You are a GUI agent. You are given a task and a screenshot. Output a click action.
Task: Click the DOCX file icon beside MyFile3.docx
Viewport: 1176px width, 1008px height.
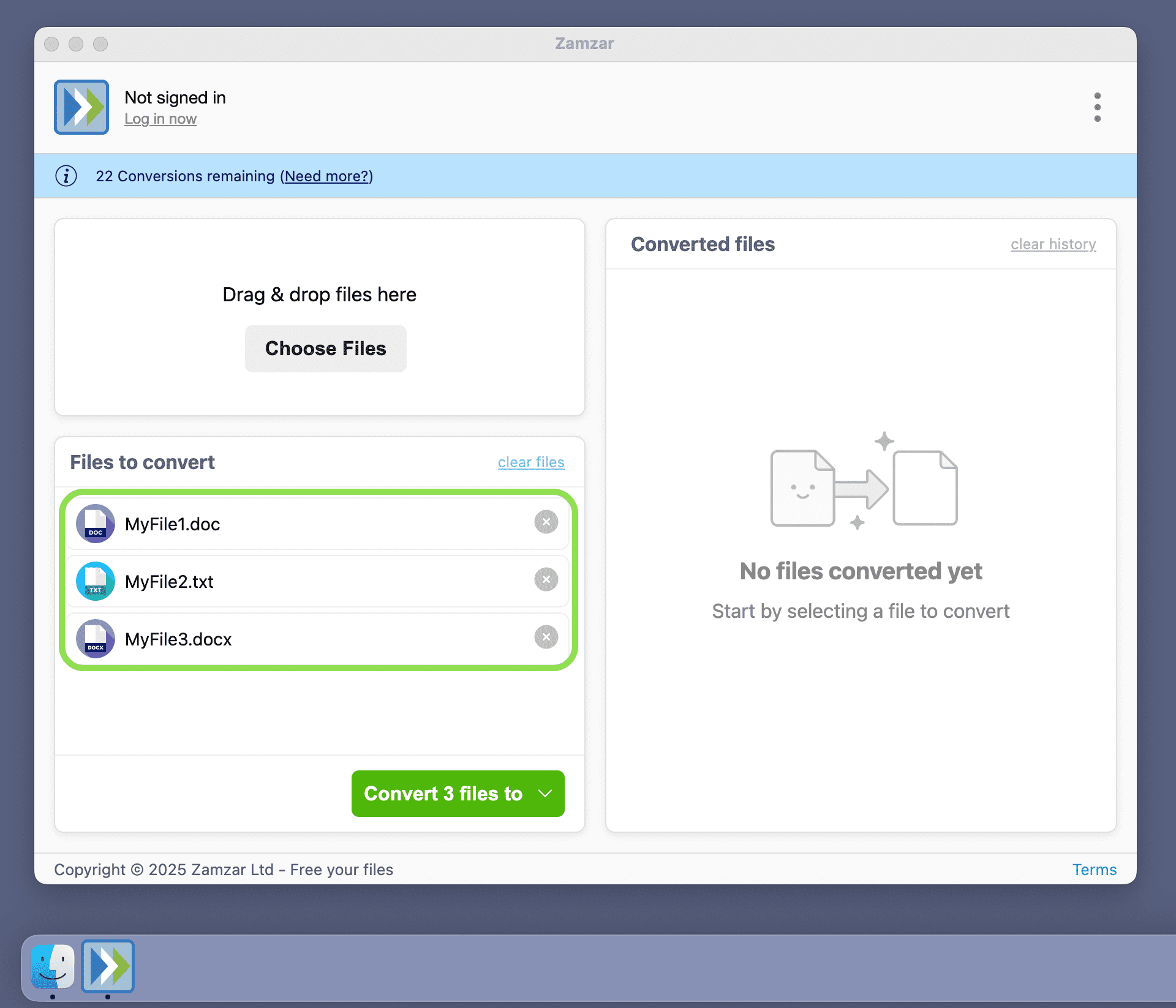[95, 639]
